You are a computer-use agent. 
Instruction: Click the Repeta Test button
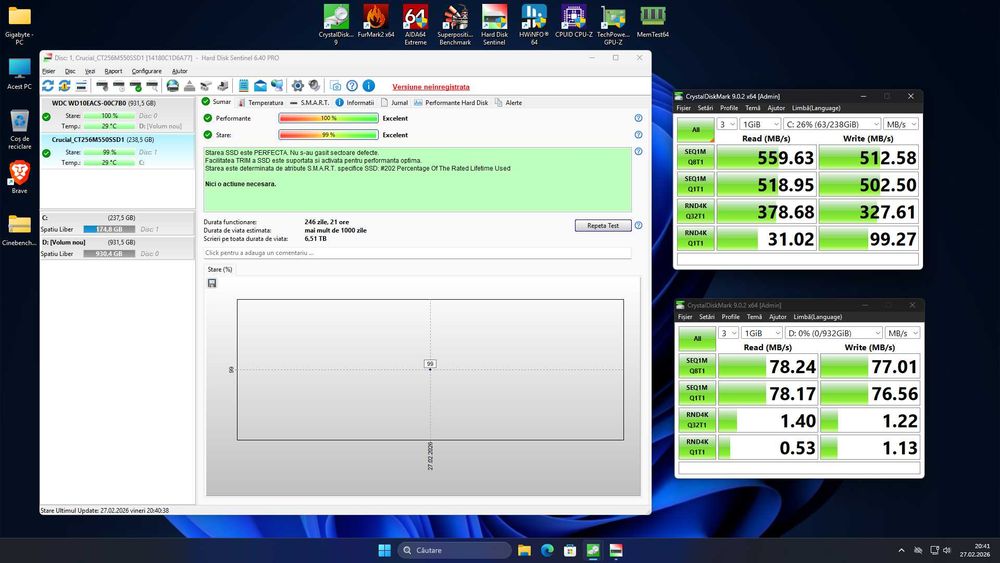[x=603, y=226]
